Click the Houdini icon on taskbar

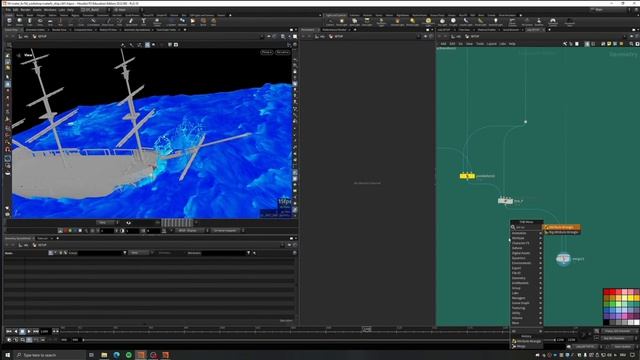click(141, 355)
